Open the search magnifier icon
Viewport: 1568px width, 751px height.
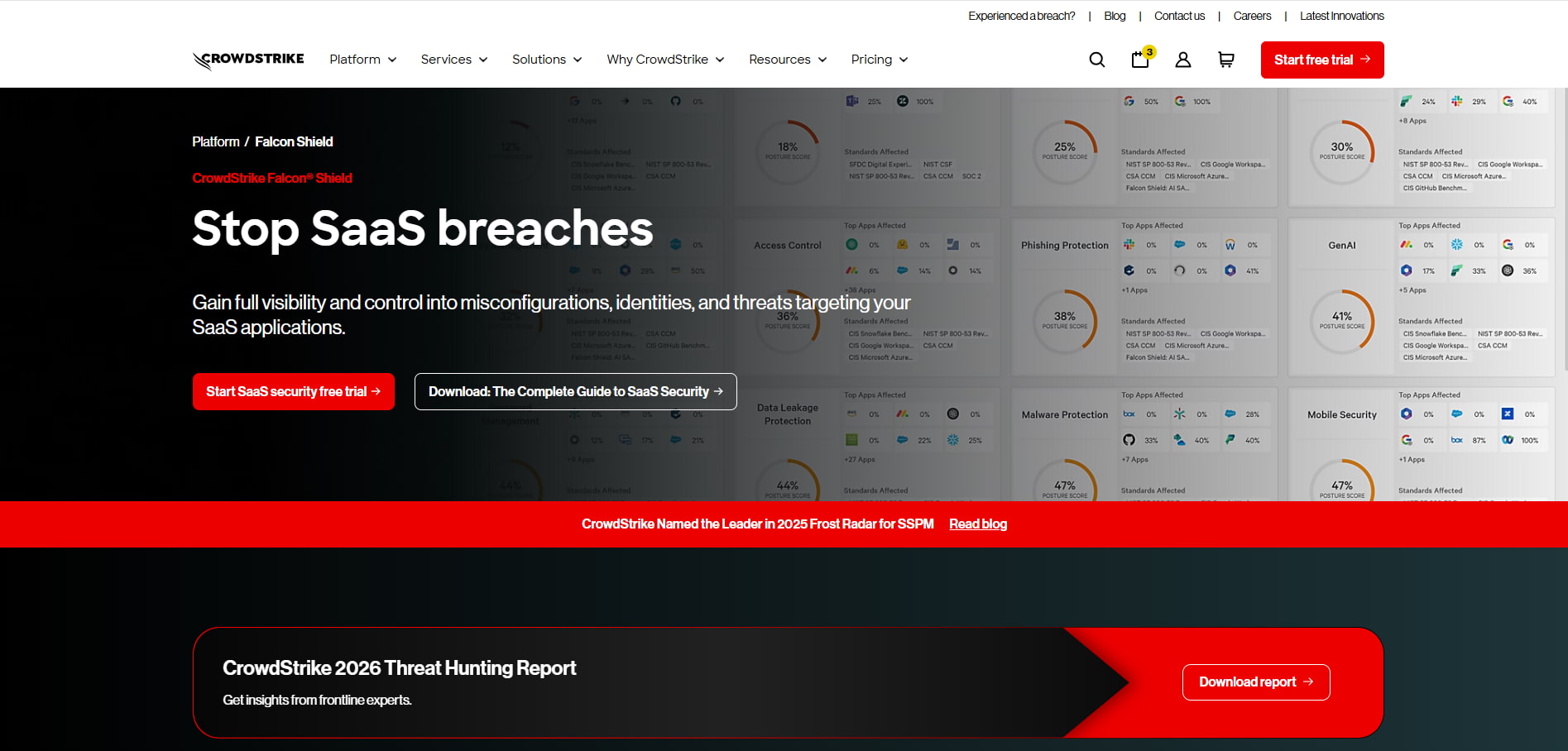pos(1096,60)
